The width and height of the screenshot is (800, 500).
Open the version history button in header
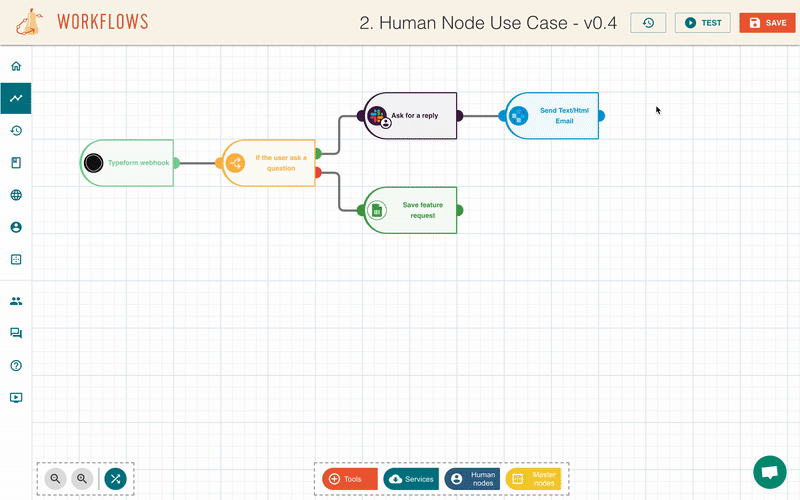click(x=648, y=23)
